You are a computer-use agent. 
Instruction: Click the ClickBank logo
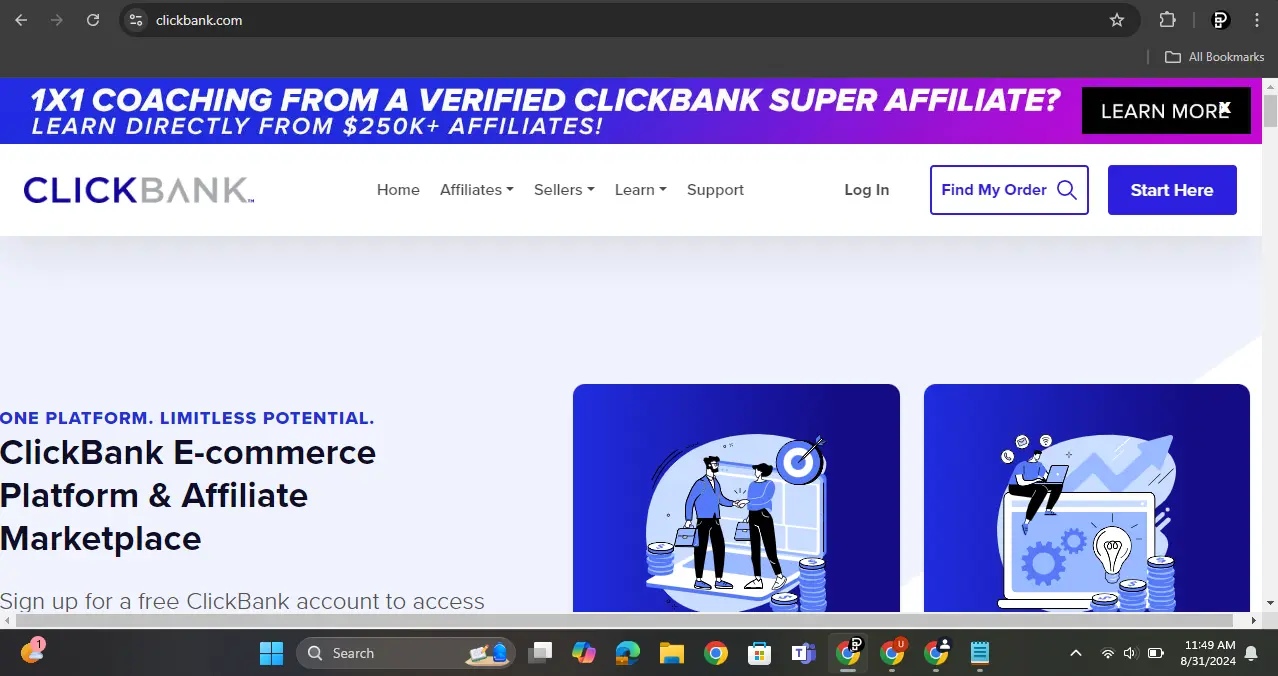tap(139, 190)
